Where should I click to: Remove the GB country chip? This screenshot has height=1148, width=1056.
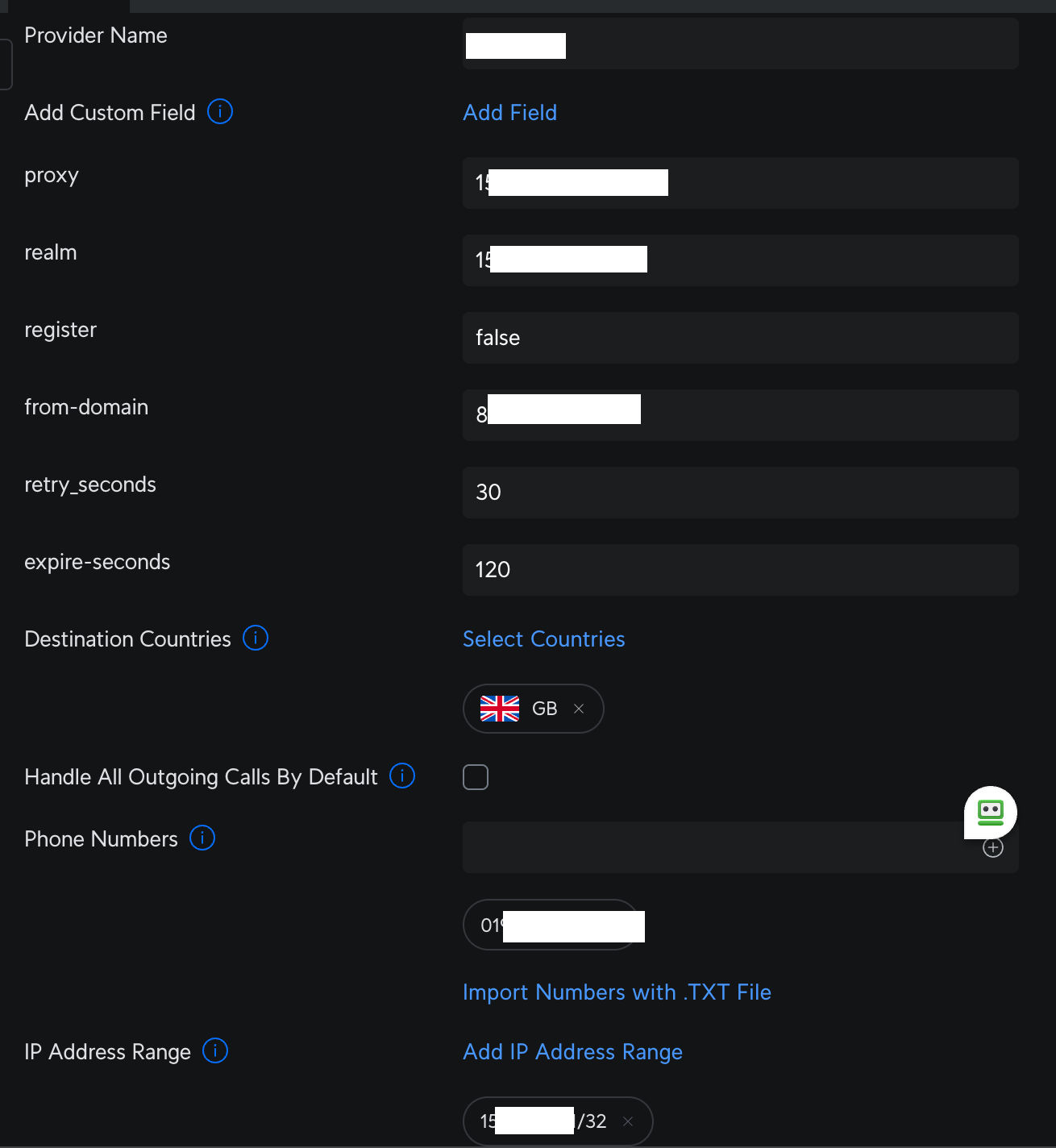point(579,709)
